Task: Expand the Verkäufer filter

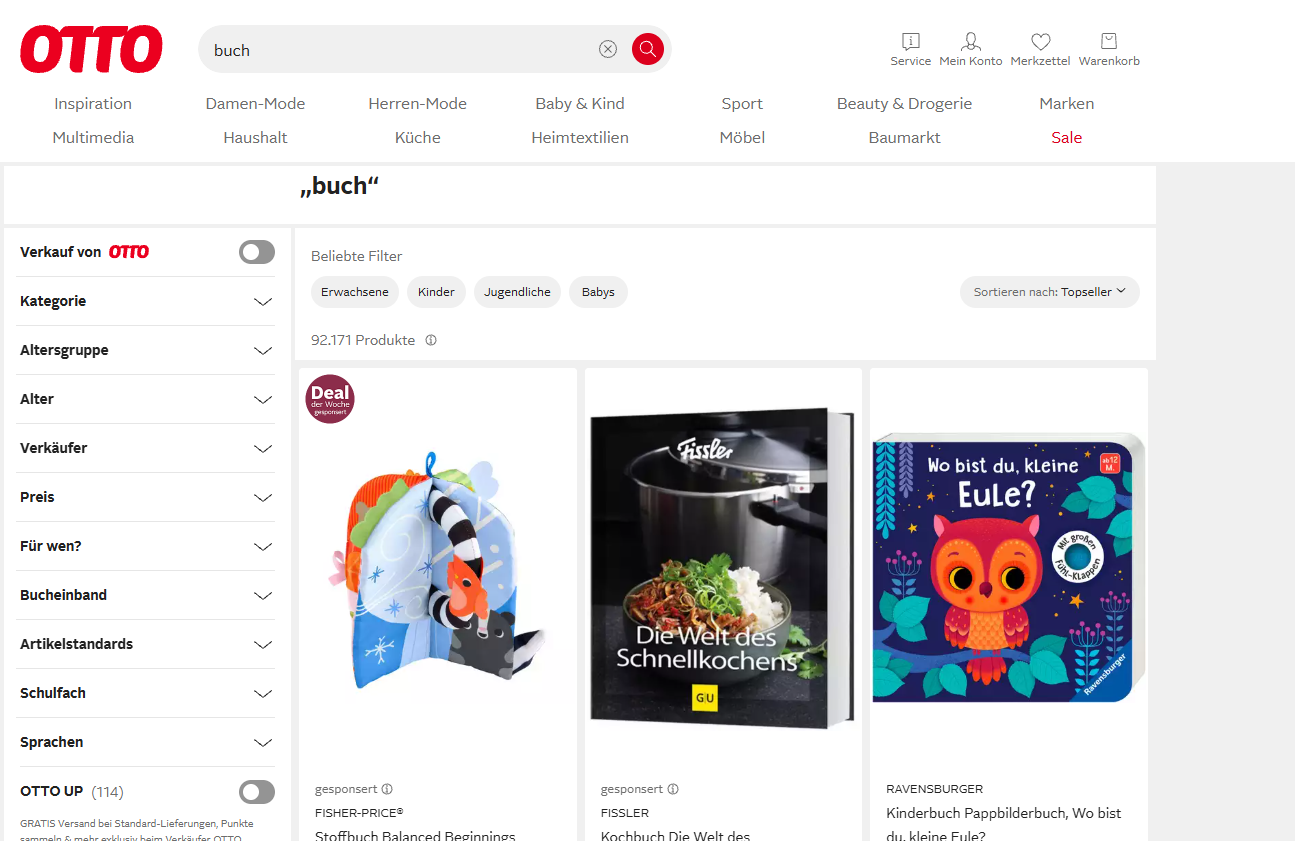Action: (146, 448)
